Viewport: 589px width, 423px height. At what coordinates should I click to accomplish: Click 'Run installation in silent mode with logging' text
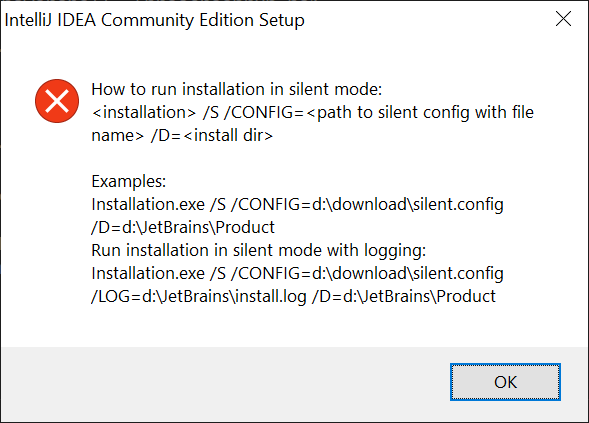(x=259, y=251)
